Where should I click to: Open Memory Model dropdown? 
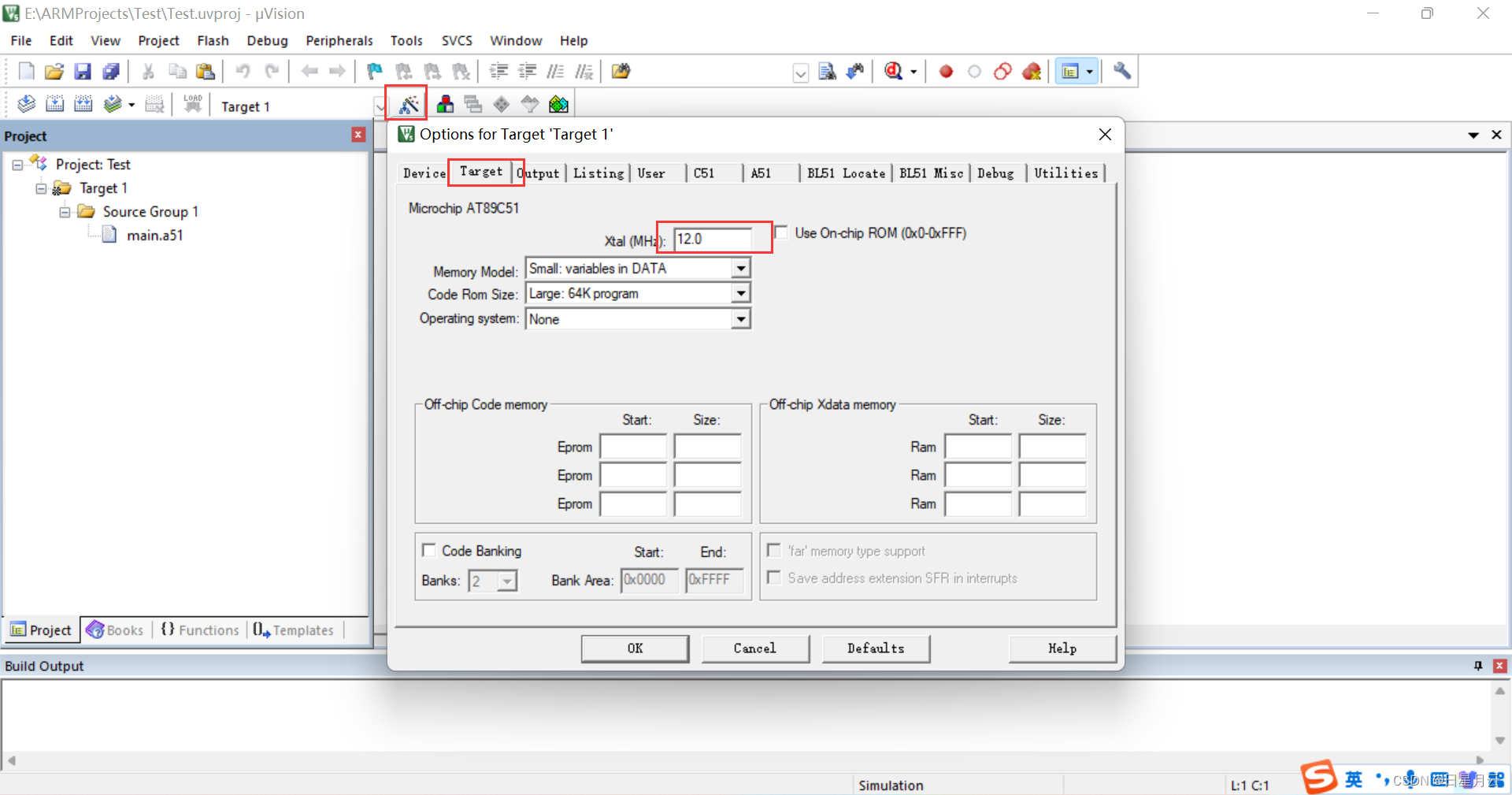740,269
